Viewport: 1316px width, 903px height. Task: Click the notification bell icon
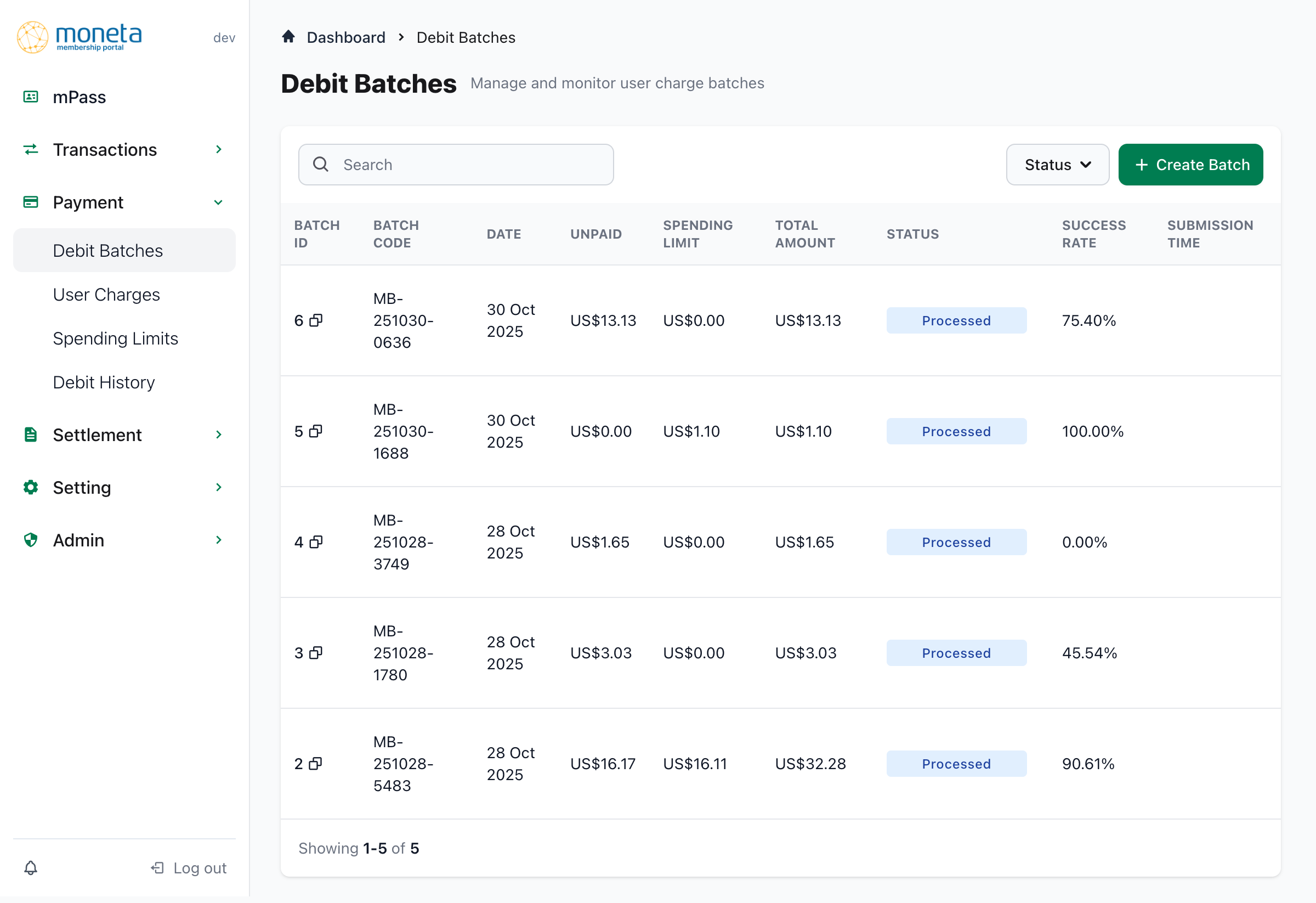pyautogui.click(x=31, y=867)
